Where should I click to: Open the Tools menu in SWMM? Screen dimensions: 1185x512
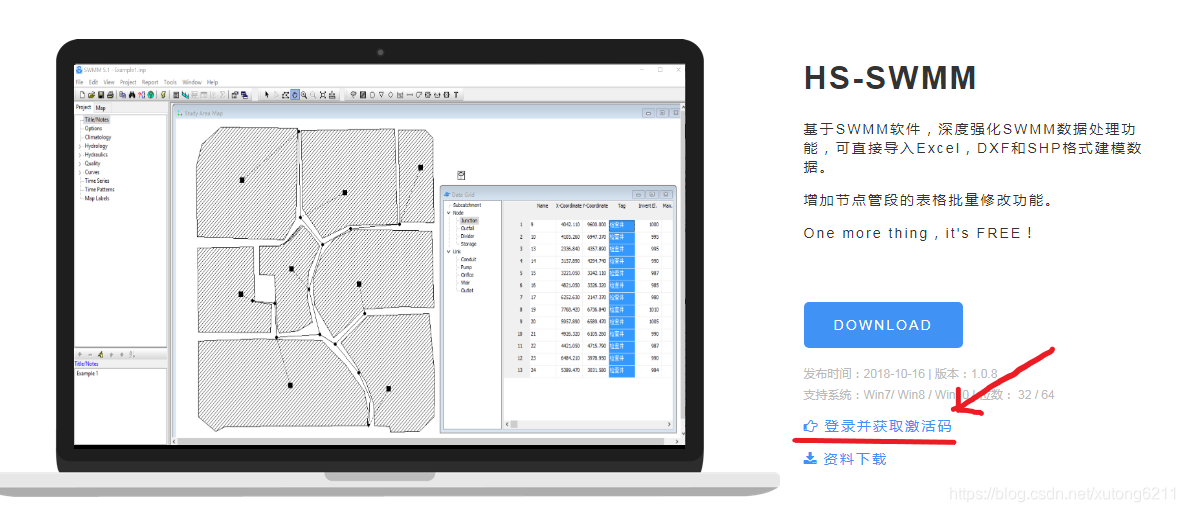[x=170, y=82]
